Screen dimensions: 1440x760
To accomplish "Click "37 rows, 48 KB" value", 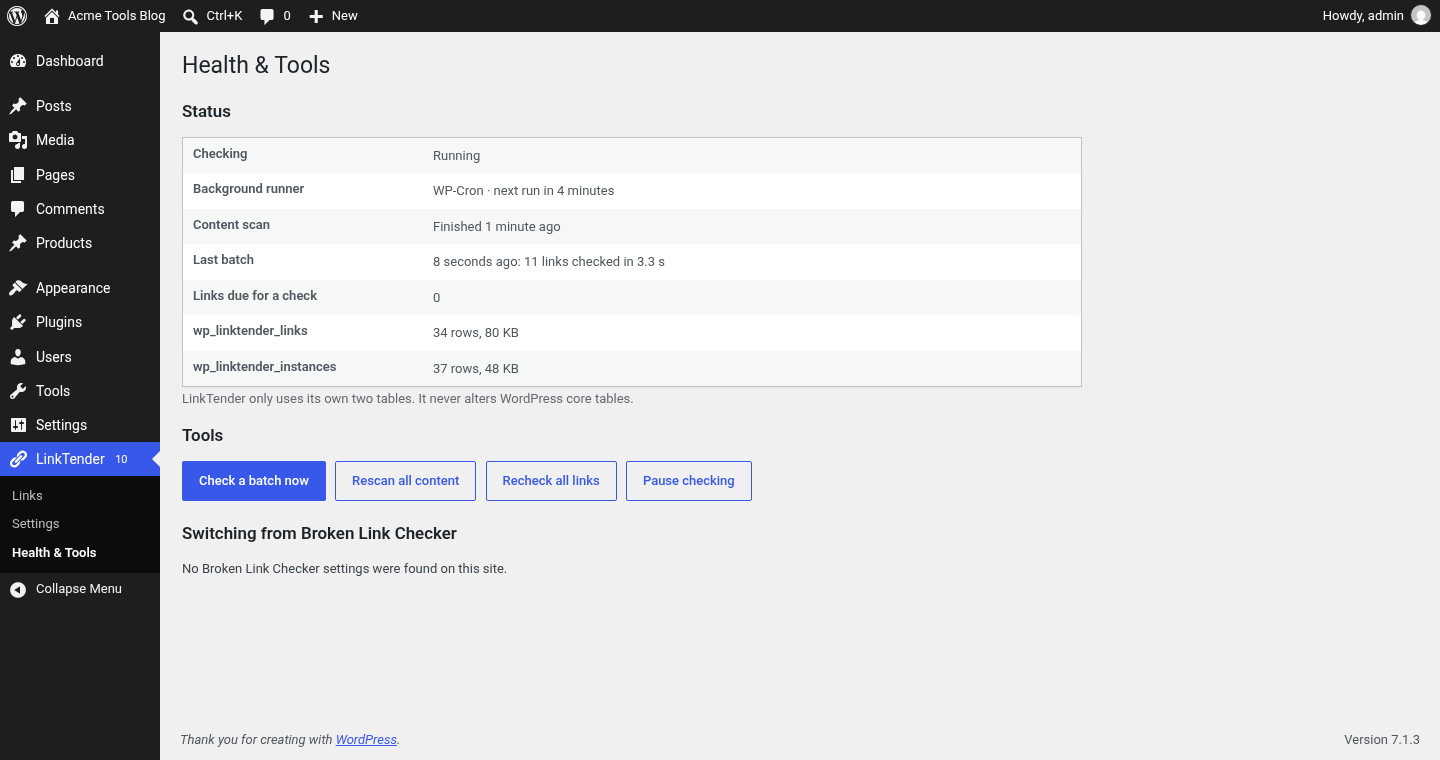I will click(x=476, y=369).
